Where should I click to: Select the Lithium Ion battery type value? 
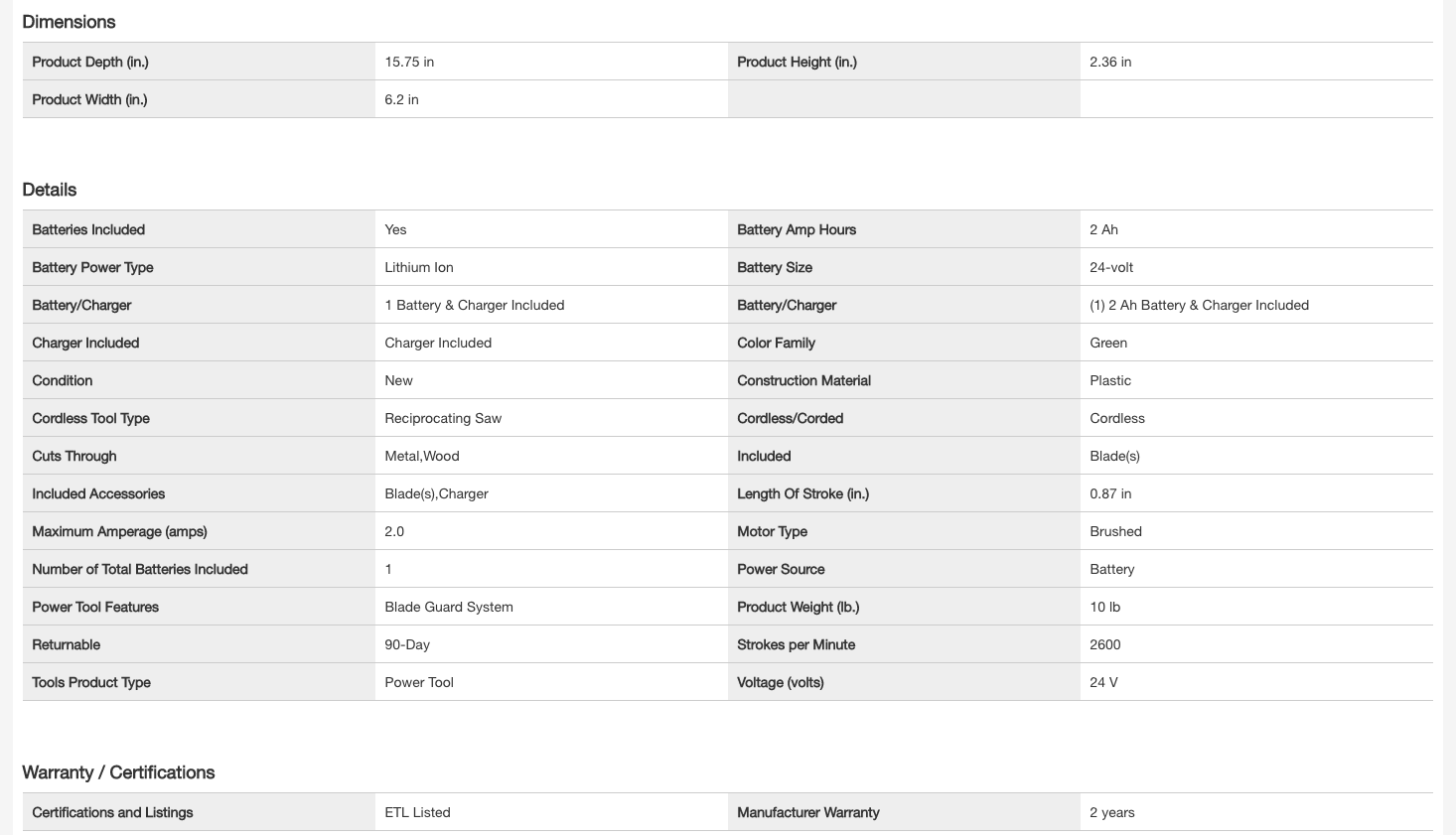pos(419,267)
